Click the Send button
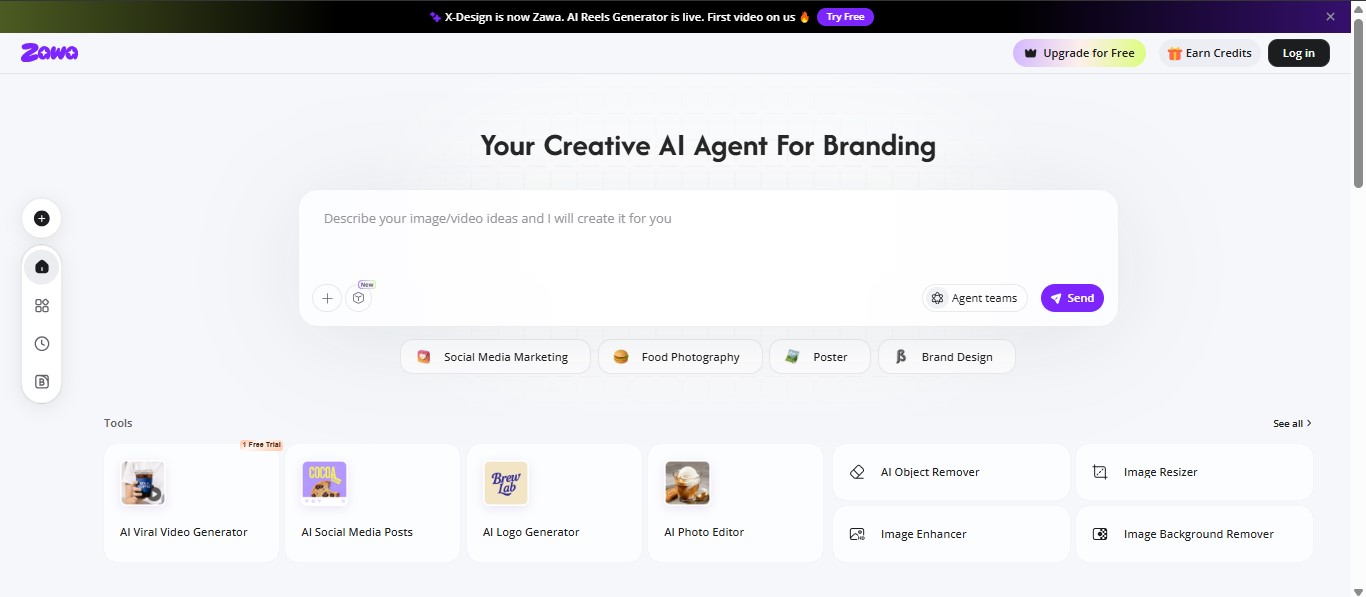 click(1072, 298)
